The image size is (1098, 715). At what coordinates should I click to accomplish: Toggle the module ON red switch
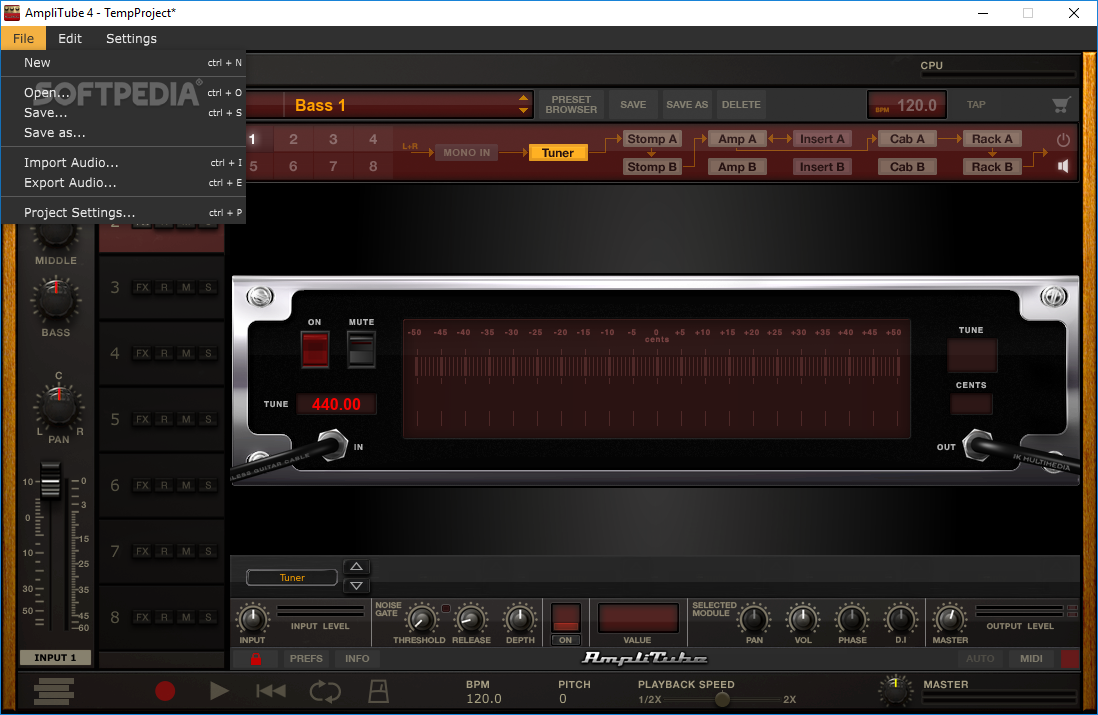(566, 618)
